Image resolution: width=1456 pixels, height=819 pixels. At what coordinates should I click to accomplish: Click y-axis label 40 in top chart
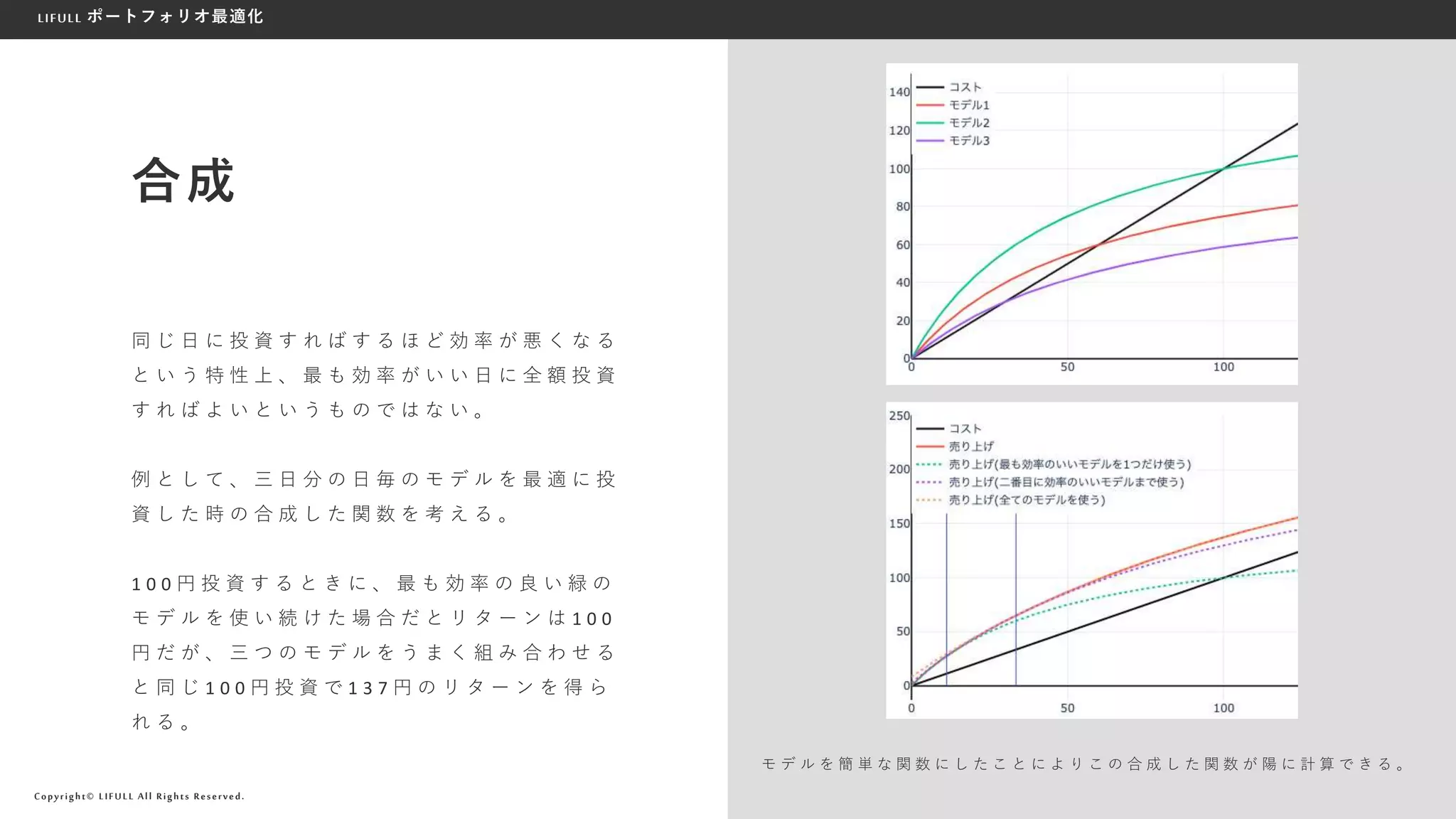click(x=903, y=282)
